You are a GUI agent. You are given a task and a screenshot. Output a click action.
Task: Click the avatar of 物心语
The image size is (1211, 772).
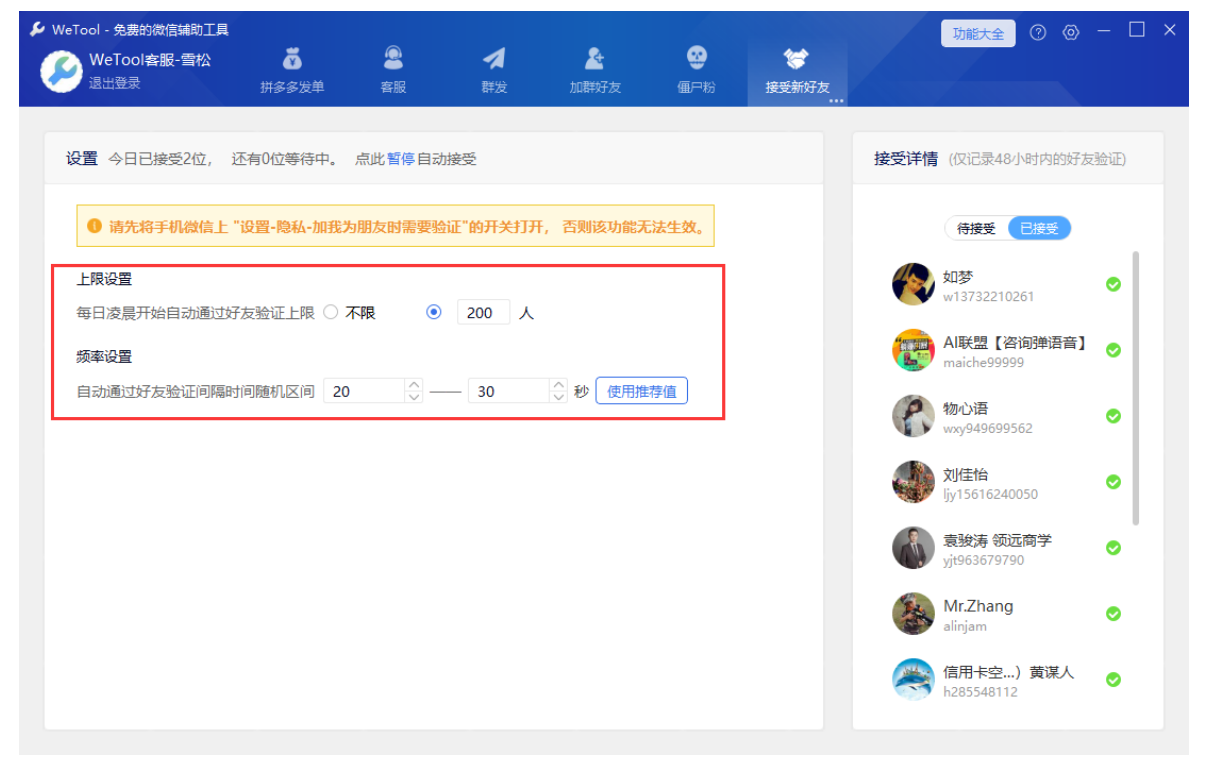pos(913,416)
